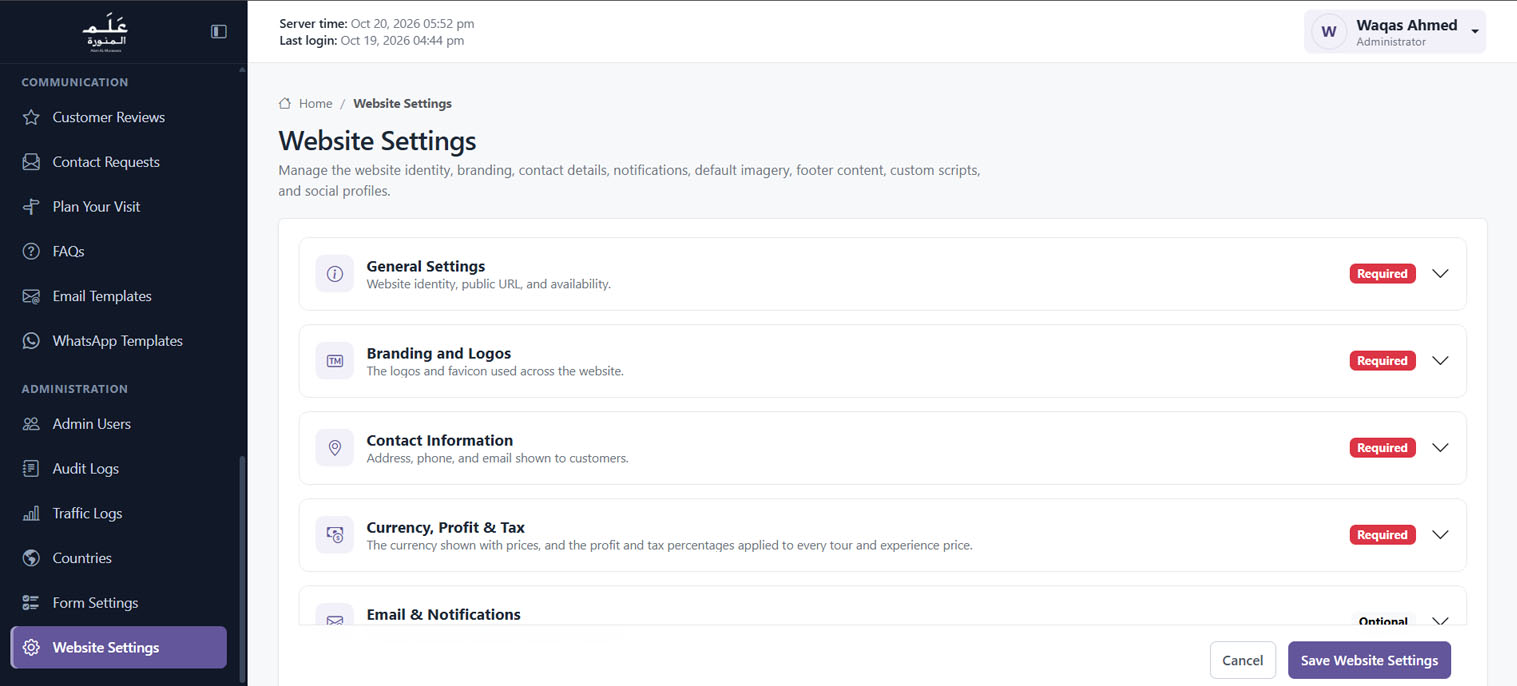
Task: Click the Website Settings page heading
Action: (x=377, y=140)
